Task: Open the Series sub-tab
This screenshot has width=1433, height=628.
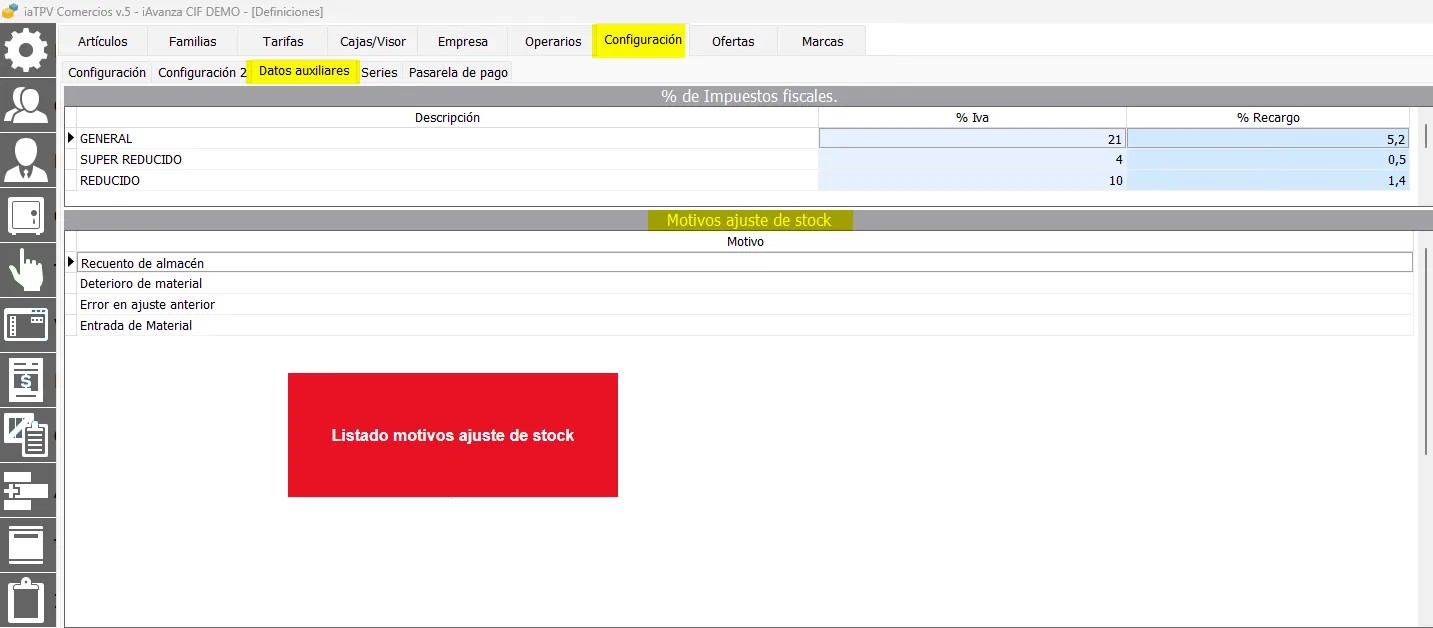Action: 380,73
